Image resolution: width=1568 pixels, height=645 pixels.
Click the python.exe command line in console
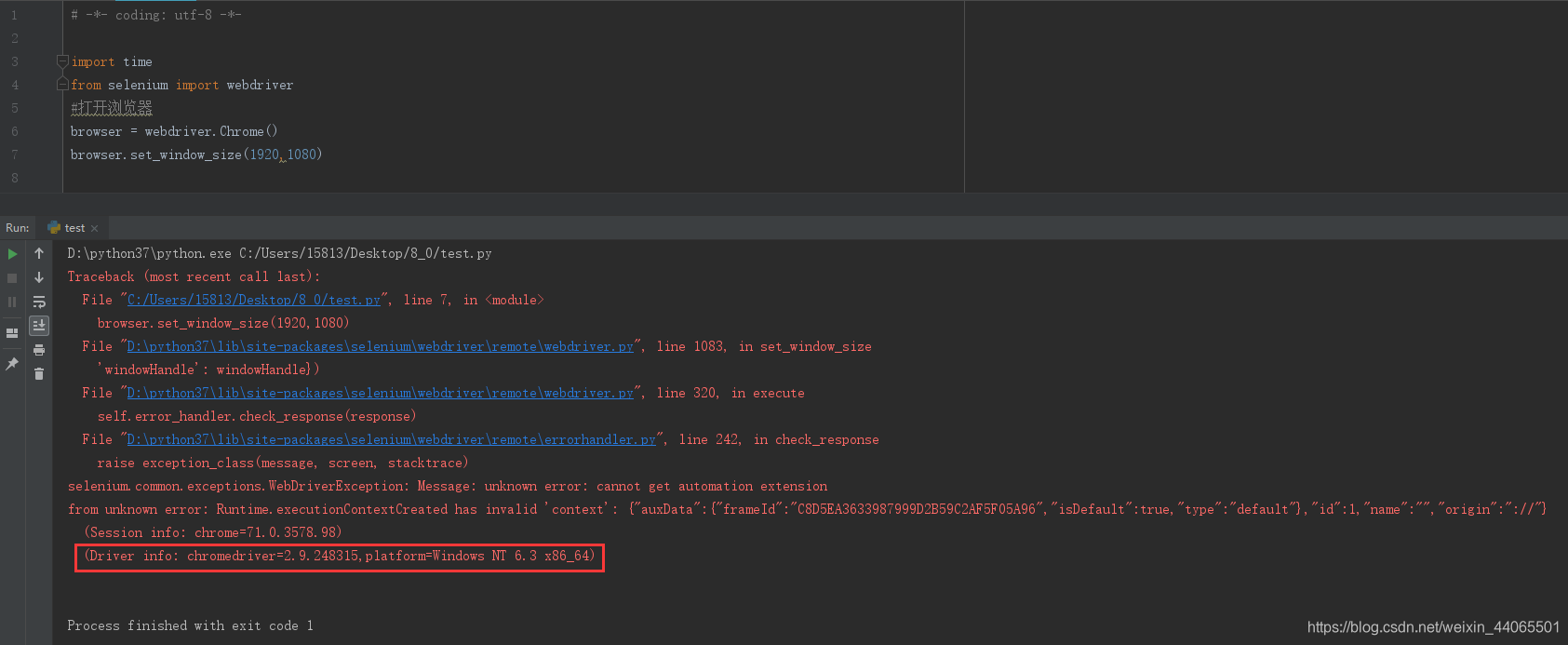[x=279, y=253]
